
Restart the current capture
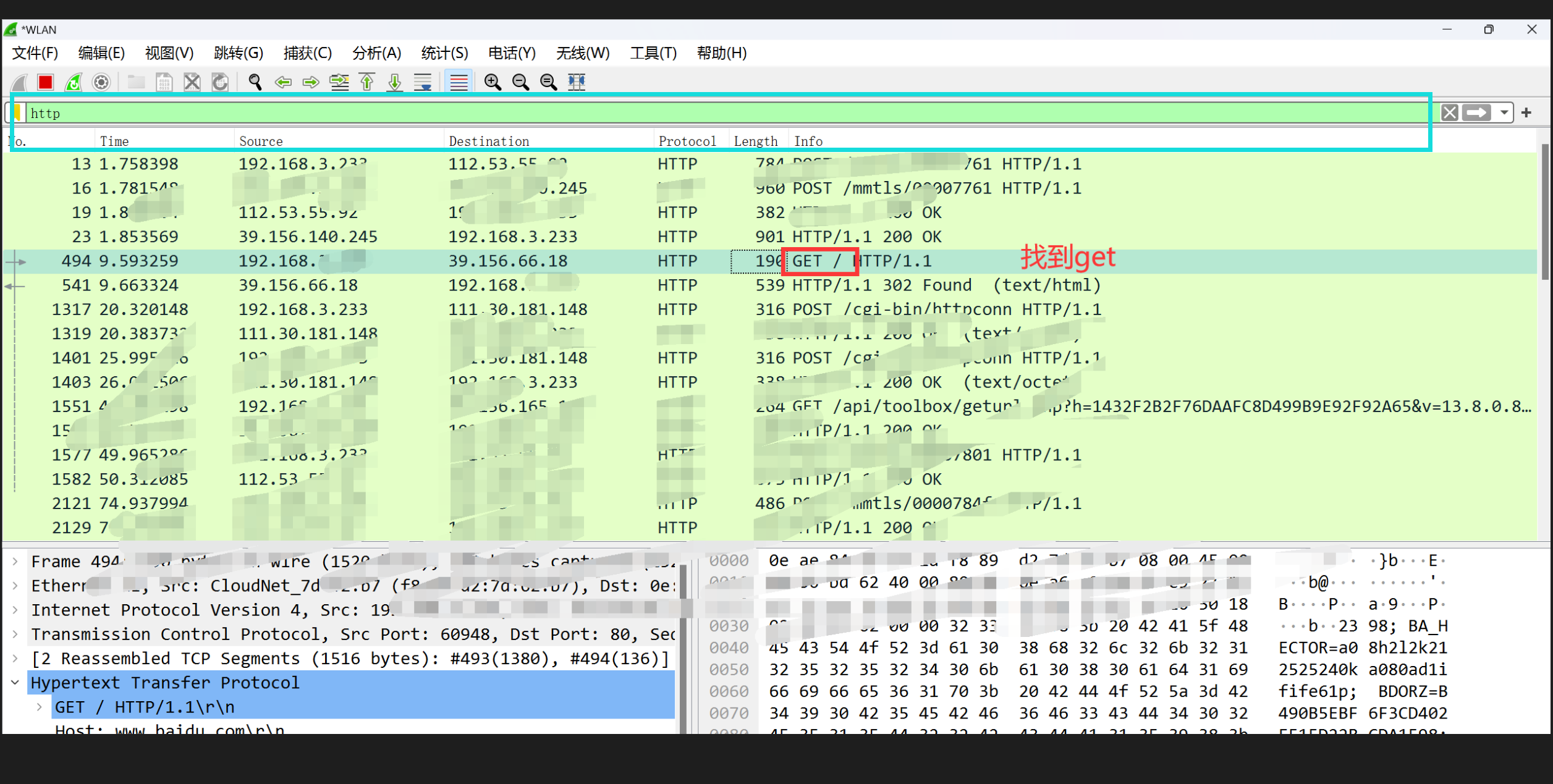click(73, 82)
